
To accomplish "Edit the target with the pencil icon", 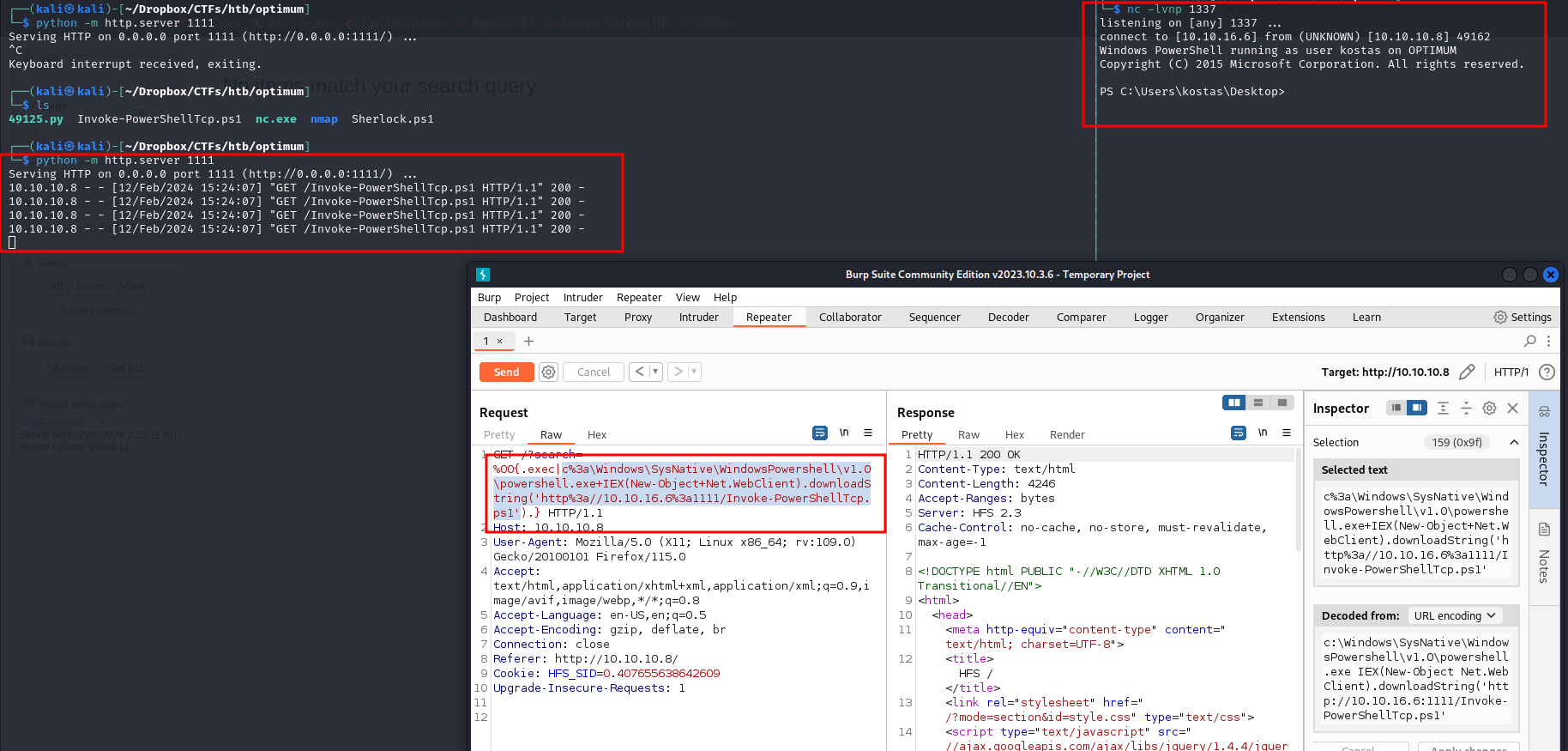I will coord(1467,372).
